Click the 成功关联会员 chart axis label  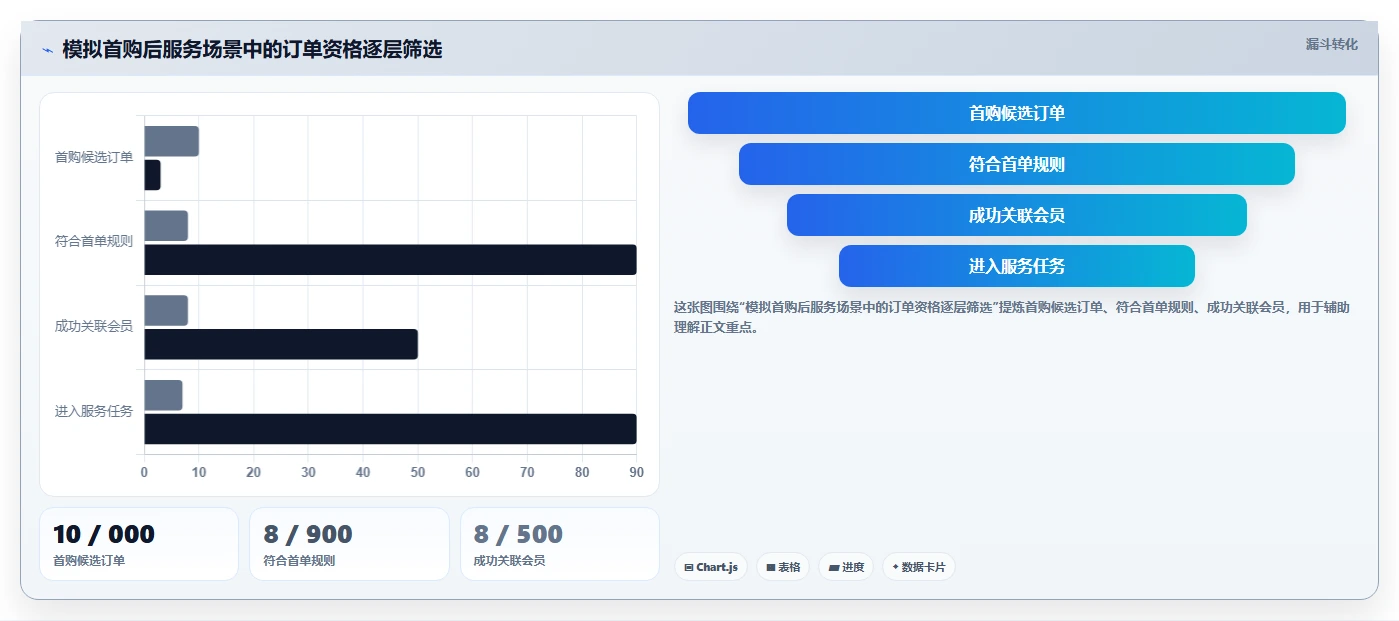pyautogui.click(x=94, y=326)
